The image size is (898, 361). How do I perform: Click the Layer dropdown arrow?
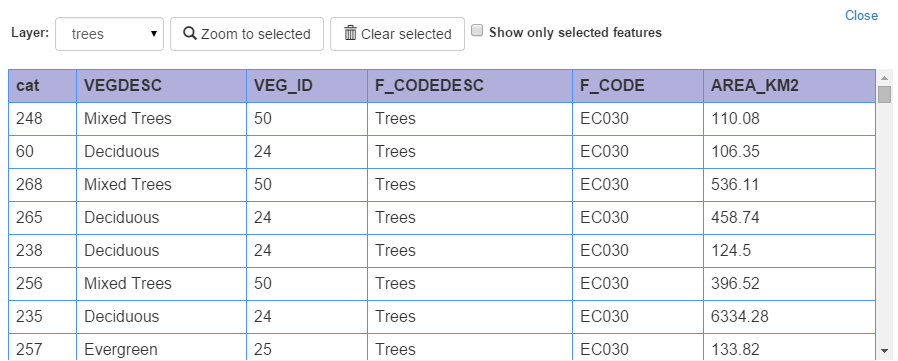(x=153, y=34)
